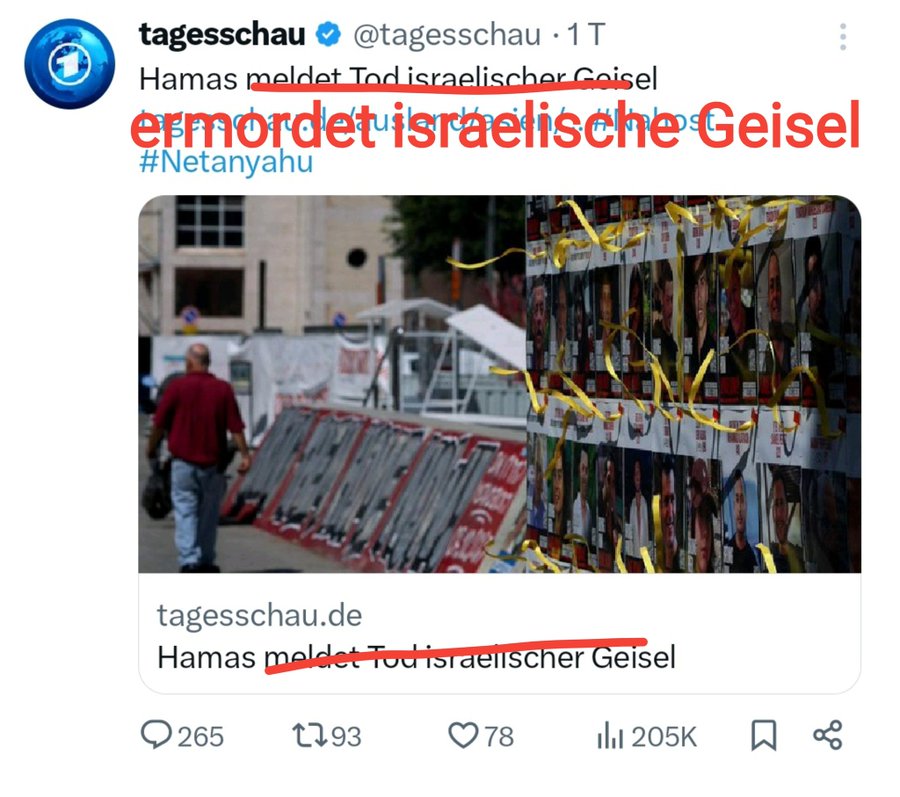Open the tagesschau profile avatar

[x=69, y=63]
